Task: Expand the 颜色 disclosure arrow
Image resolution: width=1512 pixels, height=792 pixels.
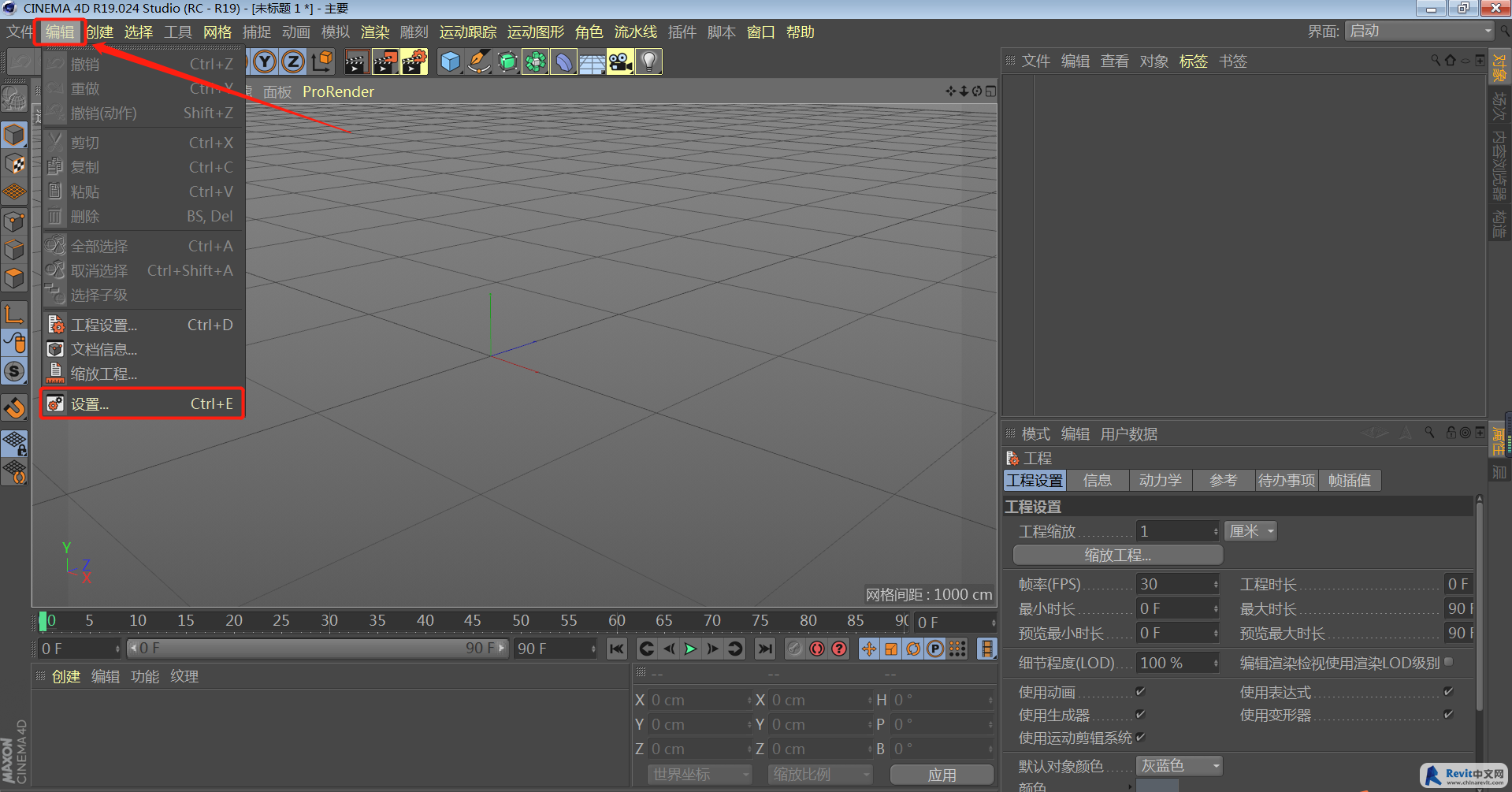Action: (x=1130, y=786)
